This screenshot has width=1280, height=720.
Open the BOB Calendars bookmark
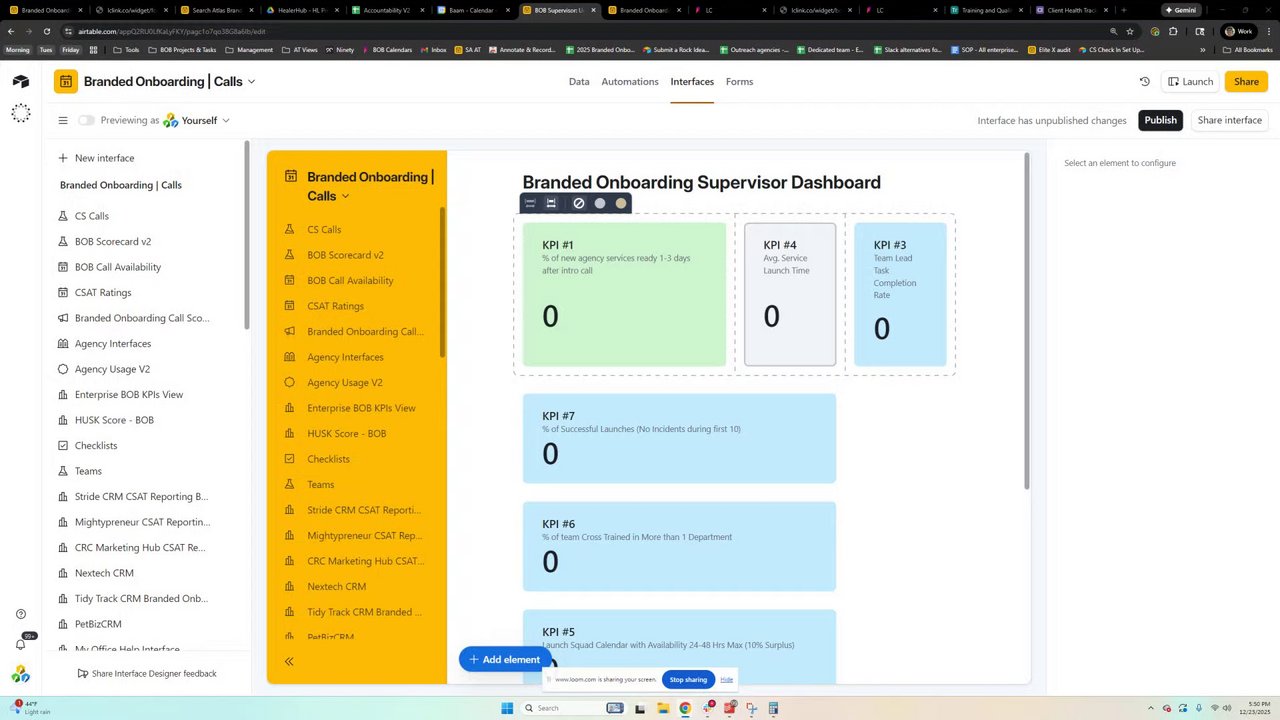(386, 49)
